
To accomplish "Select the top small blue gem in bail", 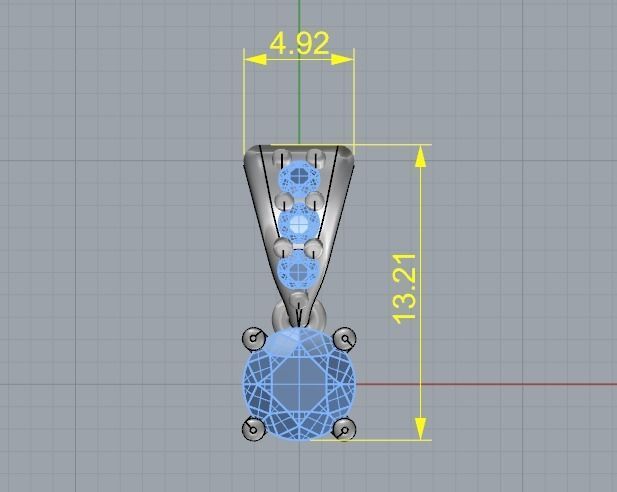I will 299,179.
